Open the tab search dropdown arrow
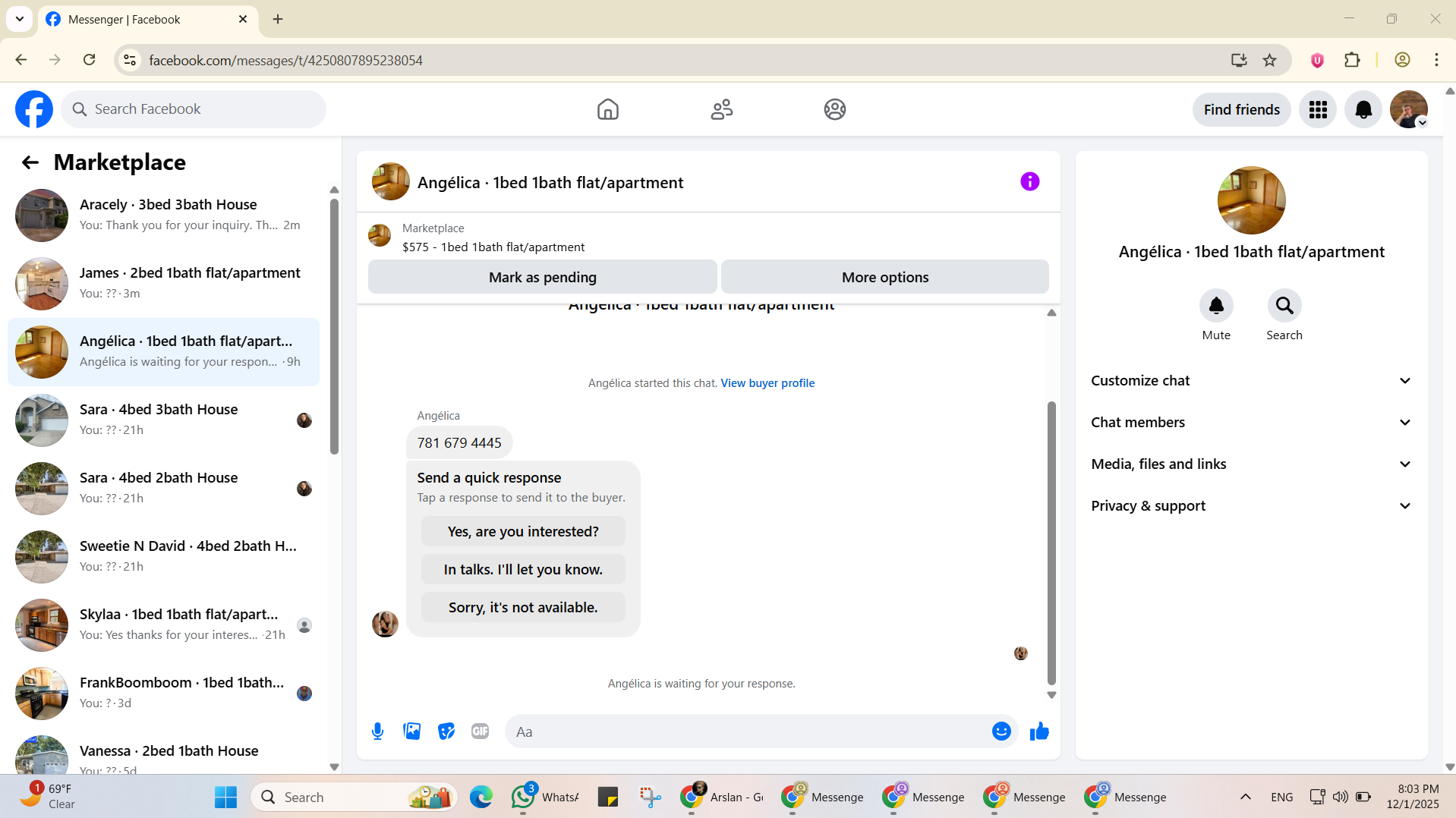The image size is (1456, 818). tap(20, 19)
